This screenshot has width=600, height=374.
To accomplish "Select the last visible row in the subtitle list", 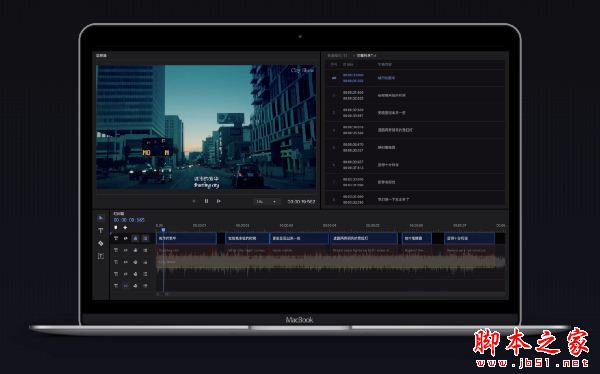I will click(x=415, y=199).
